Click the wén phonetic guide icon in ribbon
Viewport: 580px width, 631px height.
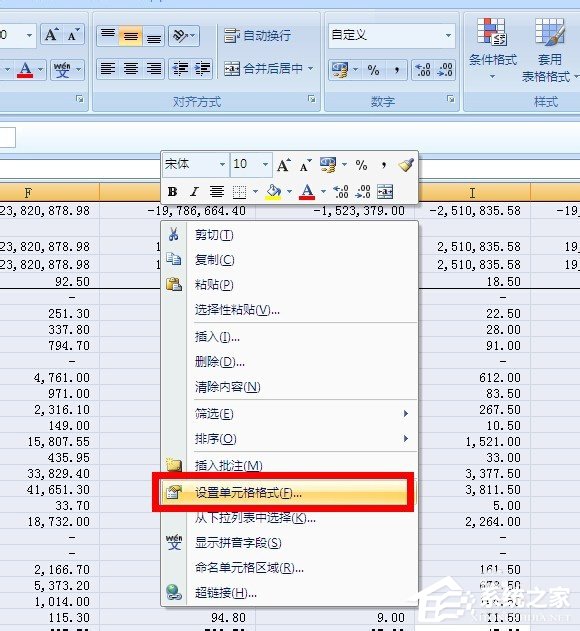62,70
